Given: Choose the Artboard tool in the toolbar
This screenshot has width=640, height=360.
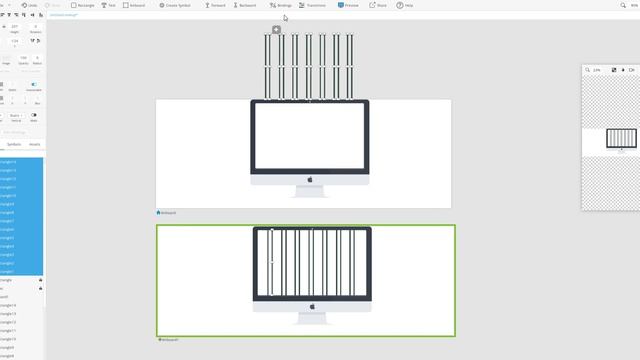Looking at the screenshot, I should (x=134, y=5).
